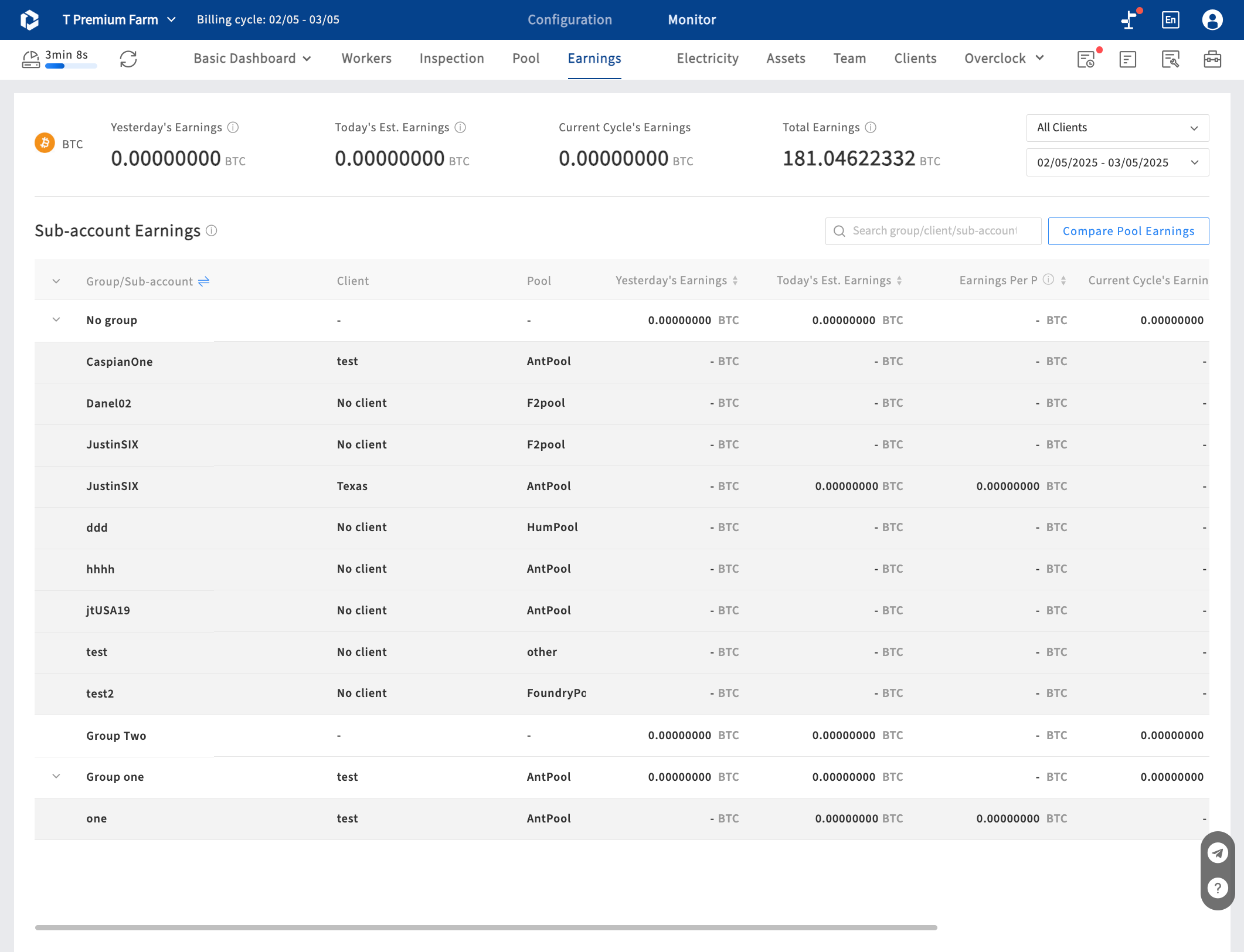Click HumPool pool cell
The height and width of the screenshot is (952, 1244).
[x=552, y=527]
